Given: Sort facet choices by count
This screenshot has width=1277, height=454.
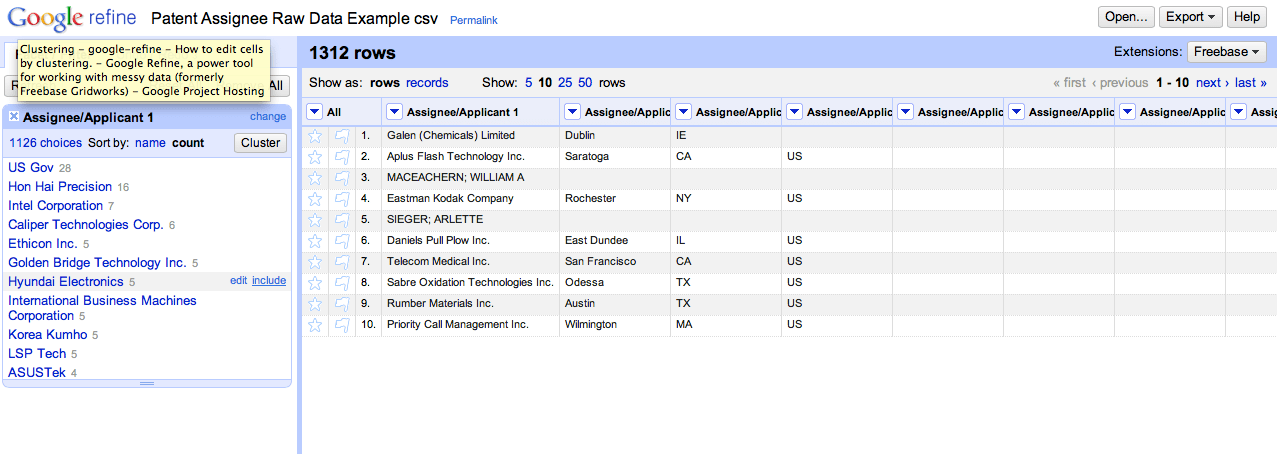Looking at the screenshot, I should tap(188, 143).
